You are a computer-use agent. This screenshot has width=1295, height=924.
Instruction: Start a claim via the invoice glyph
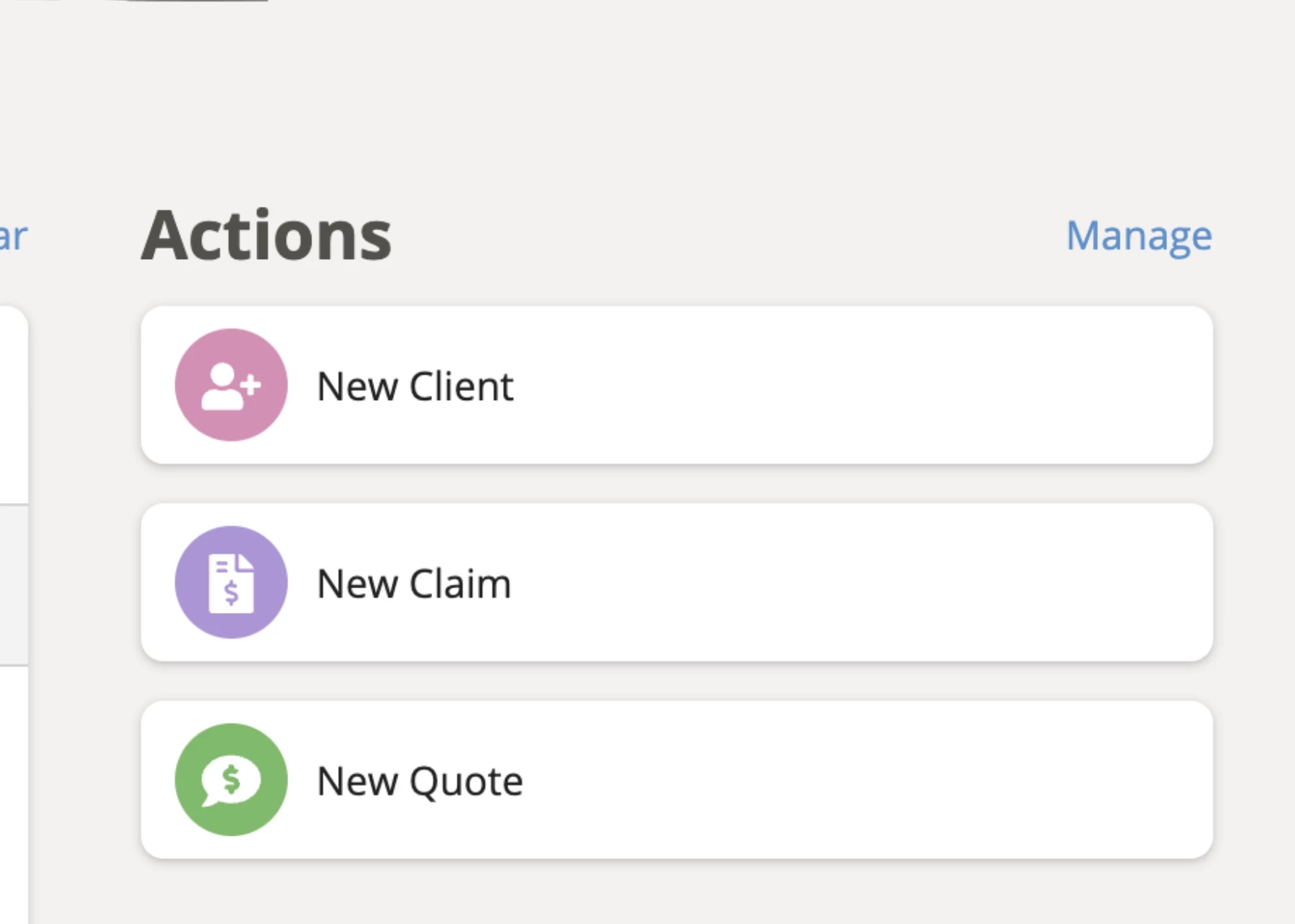[231, 583]
